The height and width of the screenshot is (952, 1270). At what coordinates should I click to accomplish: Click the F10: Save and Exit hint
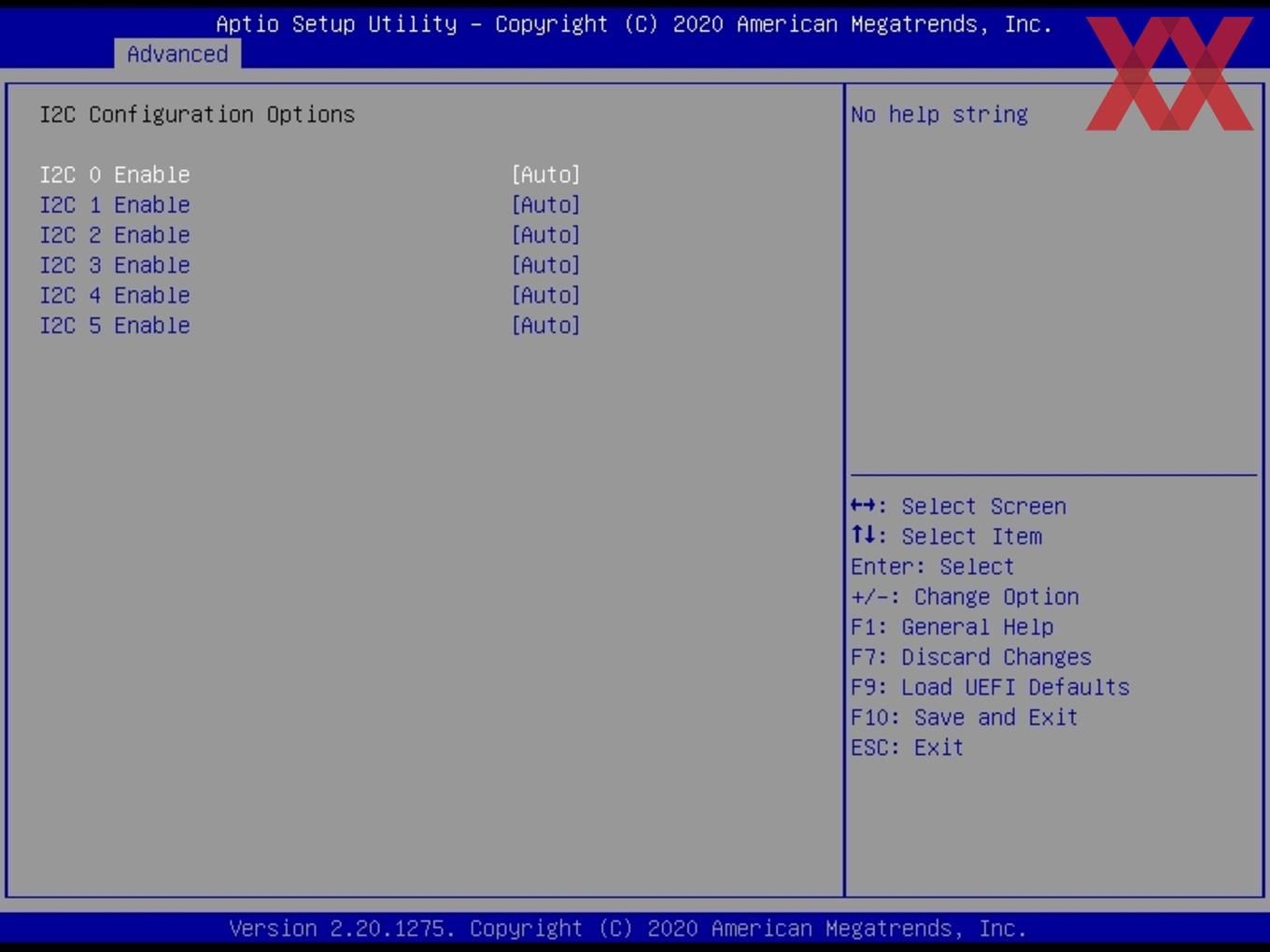965,717
